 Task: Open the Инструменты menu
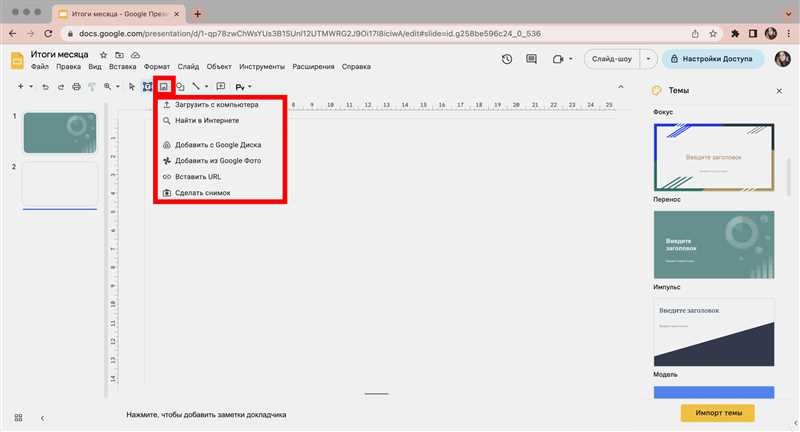pos(262,67)
